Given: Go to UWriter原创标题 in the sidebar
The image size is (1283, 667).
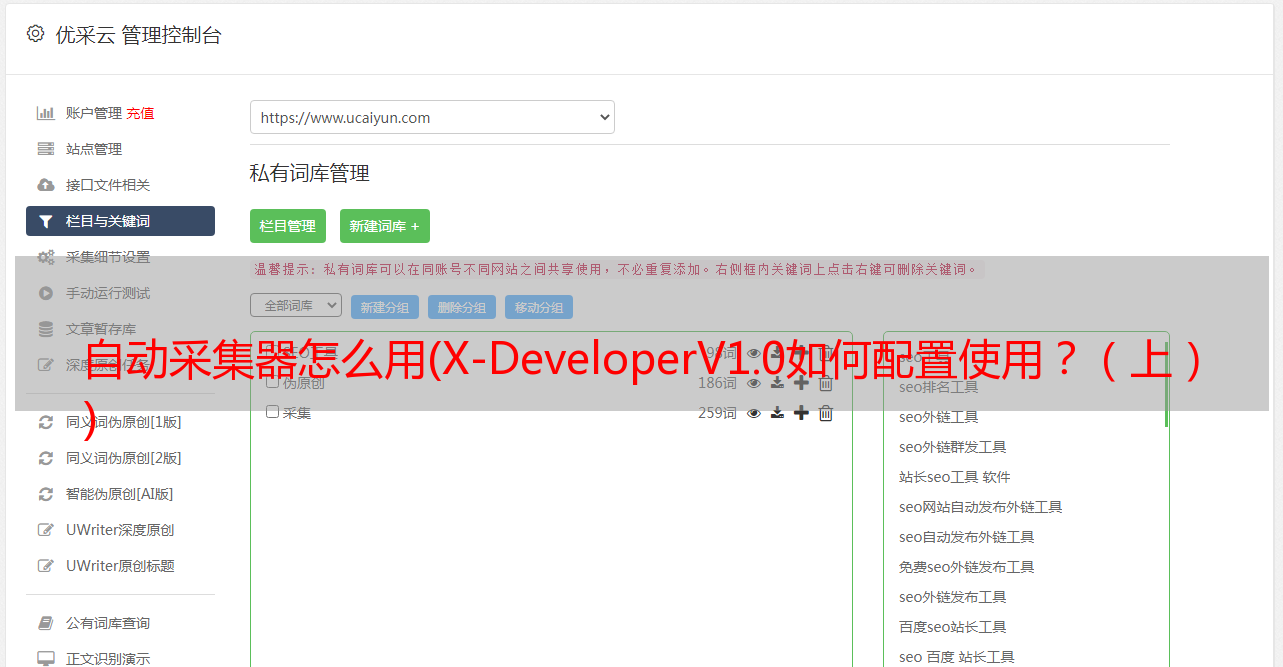Looking at the screenshot, I should point(120,566).
